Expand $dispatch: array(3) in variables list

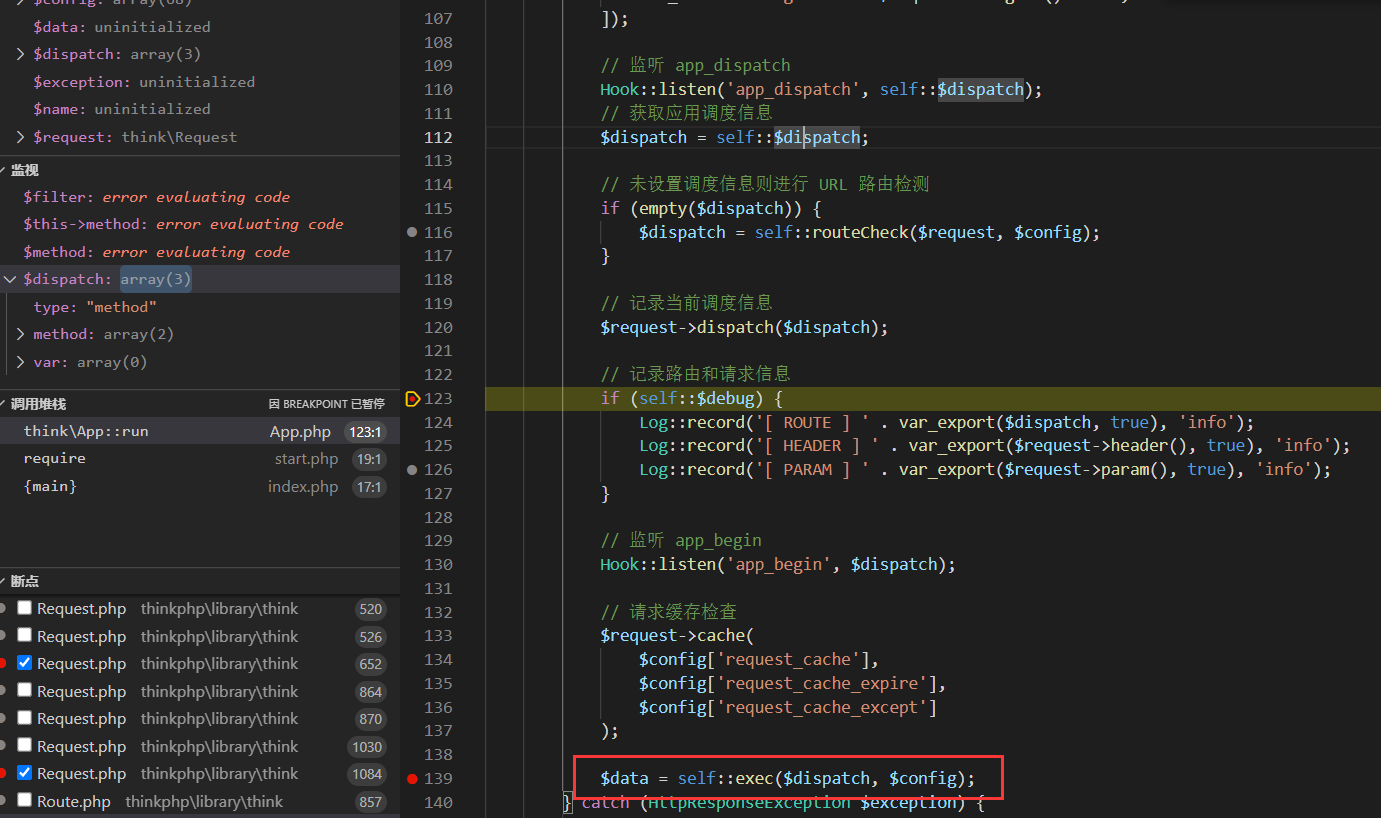tap(21, 54)
